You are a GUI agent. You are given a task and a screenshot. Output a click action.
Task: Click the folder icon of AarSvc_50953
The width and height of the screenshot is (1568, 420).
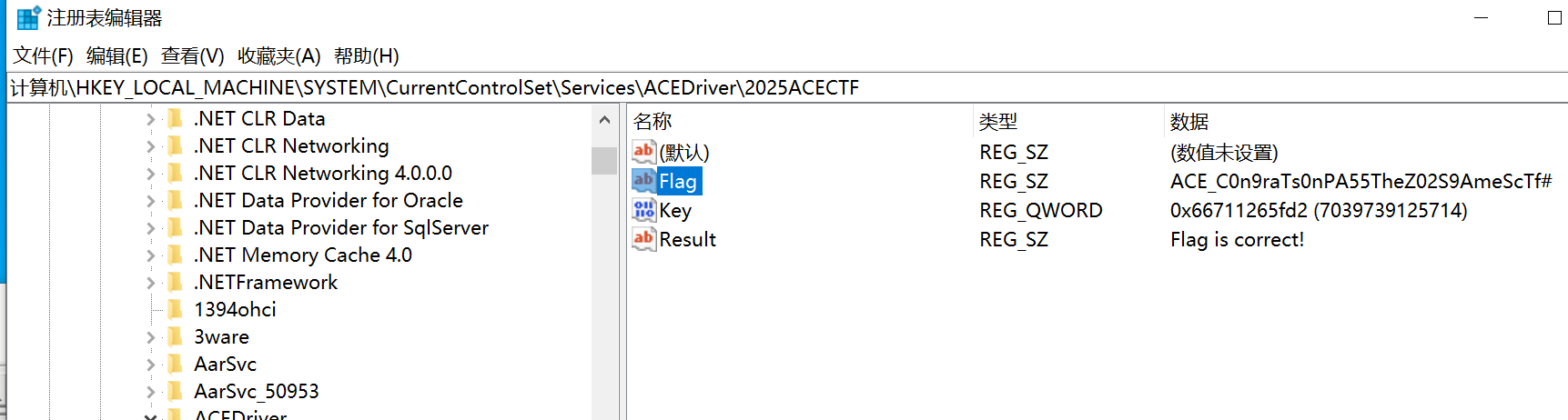click(175, 391)
